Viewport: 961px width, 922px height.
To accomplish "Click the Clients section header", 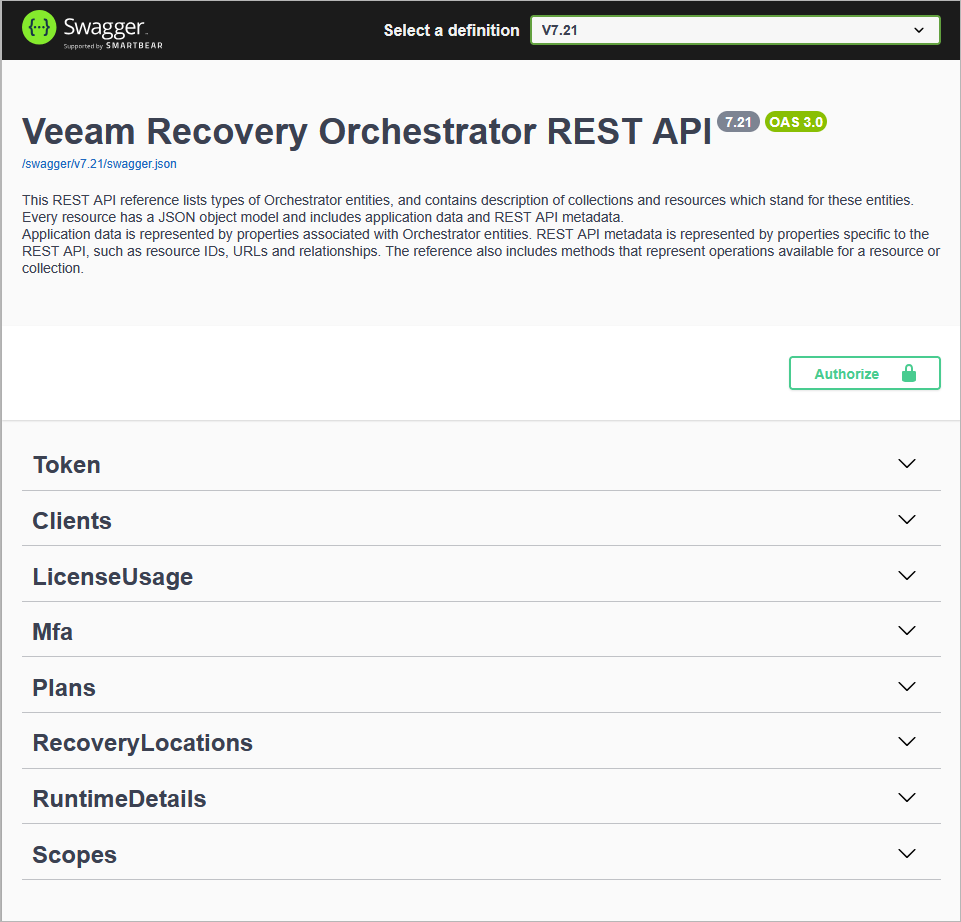I will [x=71, y=520].
